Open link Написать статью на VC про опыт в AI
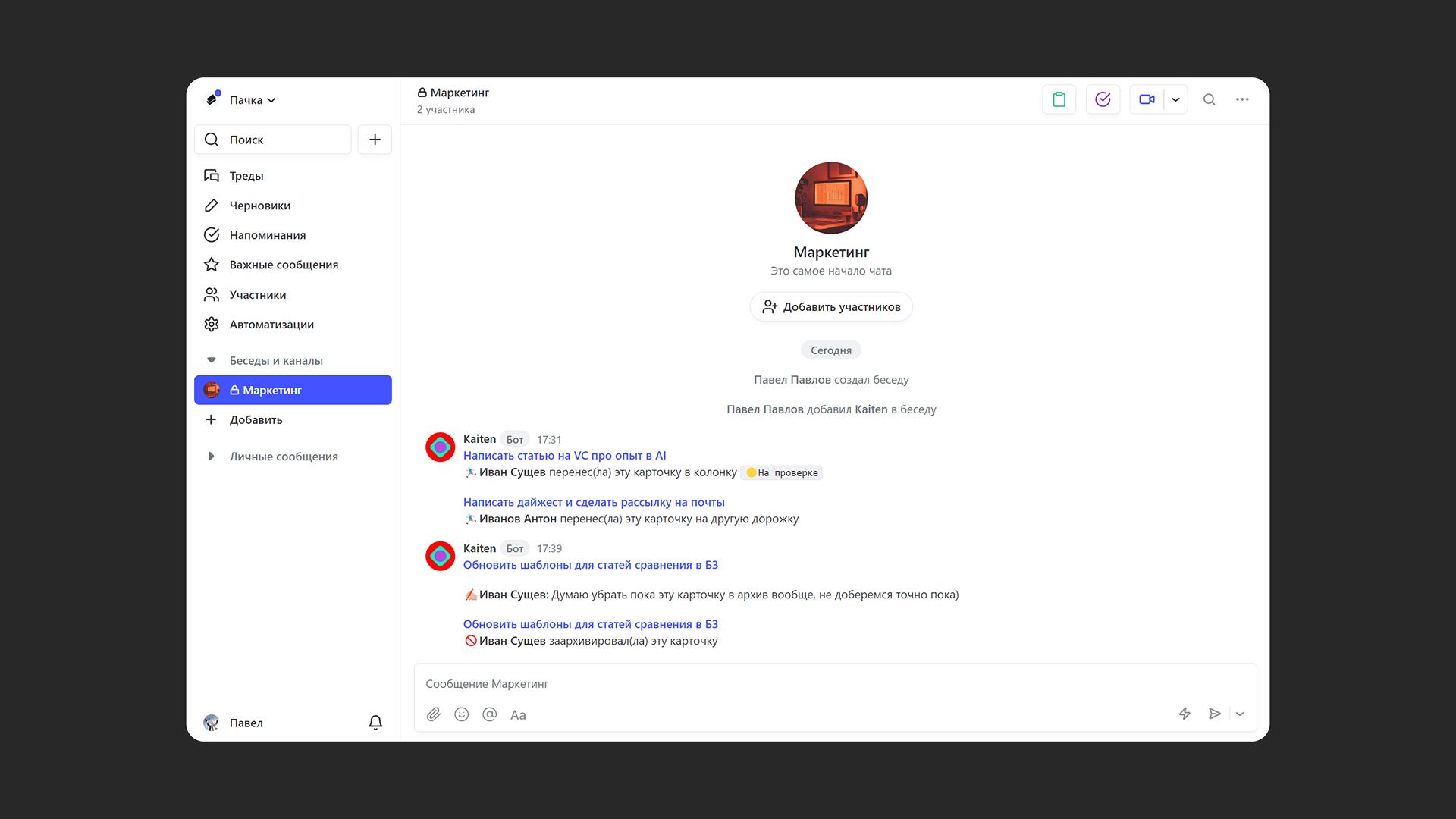This screenshot has width=1456, height=819. tap(564, 456)
